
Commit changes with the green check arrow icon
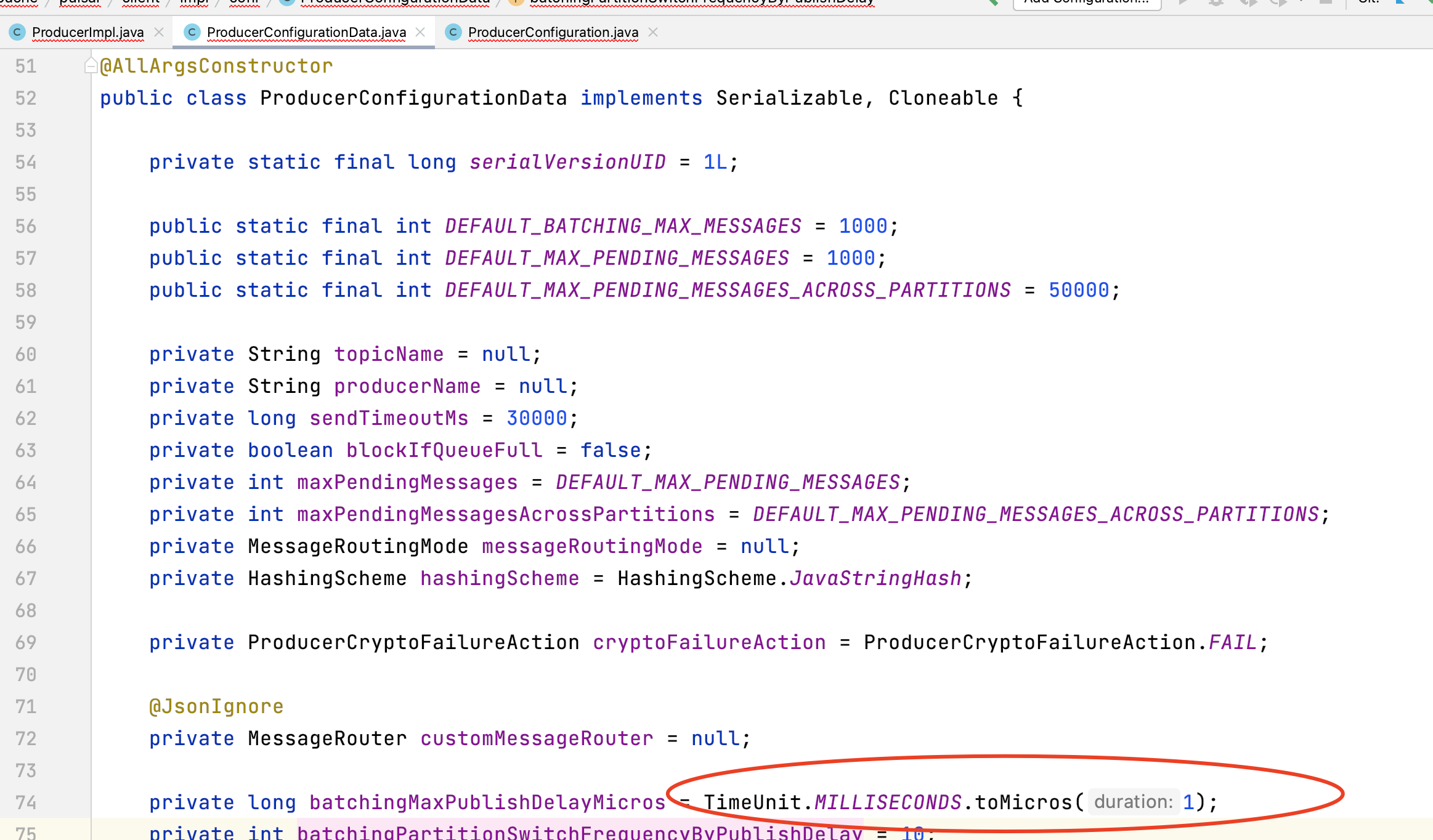(x=1429, y=3)
